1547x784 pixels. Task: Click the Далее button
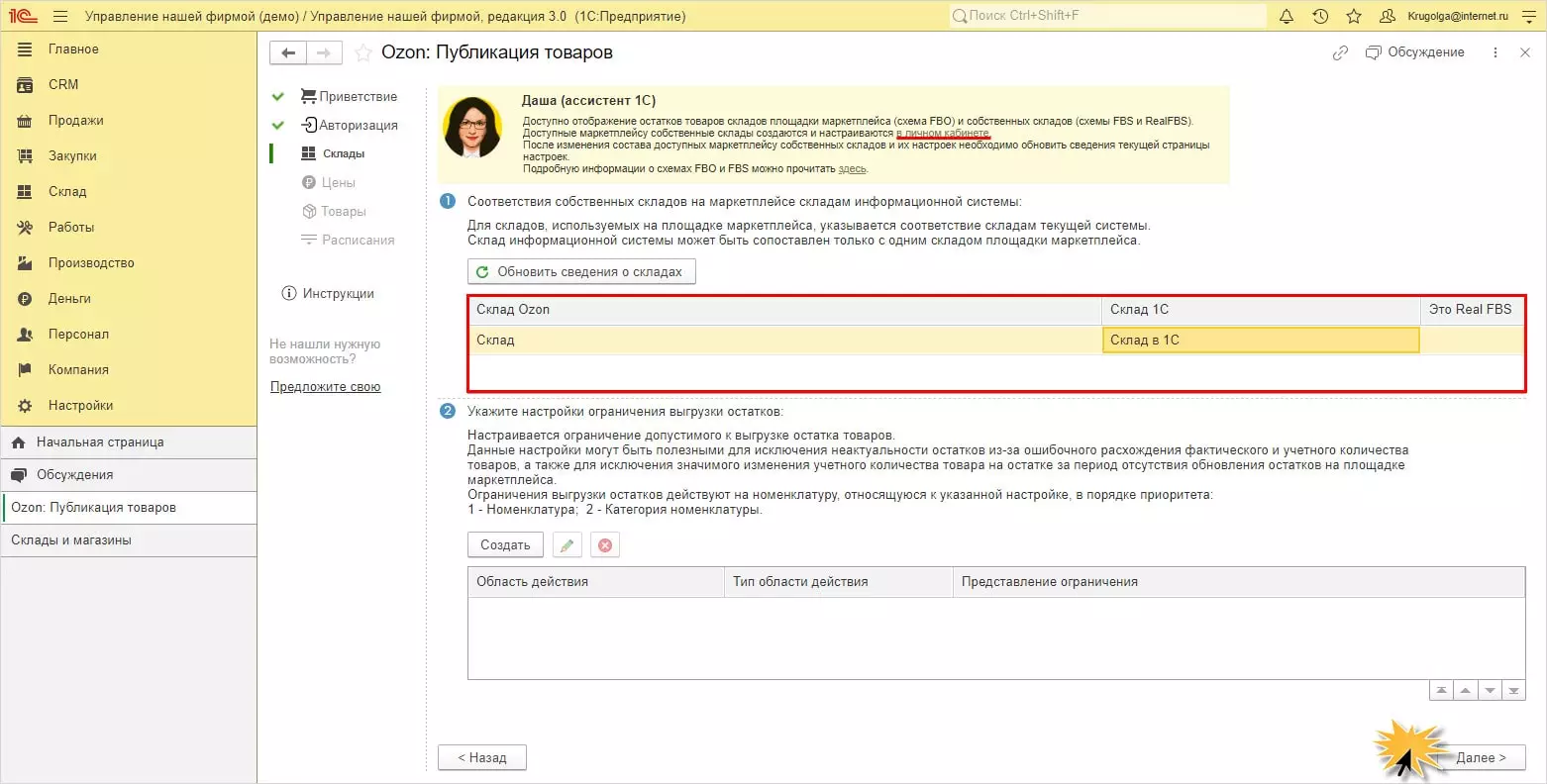1481,758
